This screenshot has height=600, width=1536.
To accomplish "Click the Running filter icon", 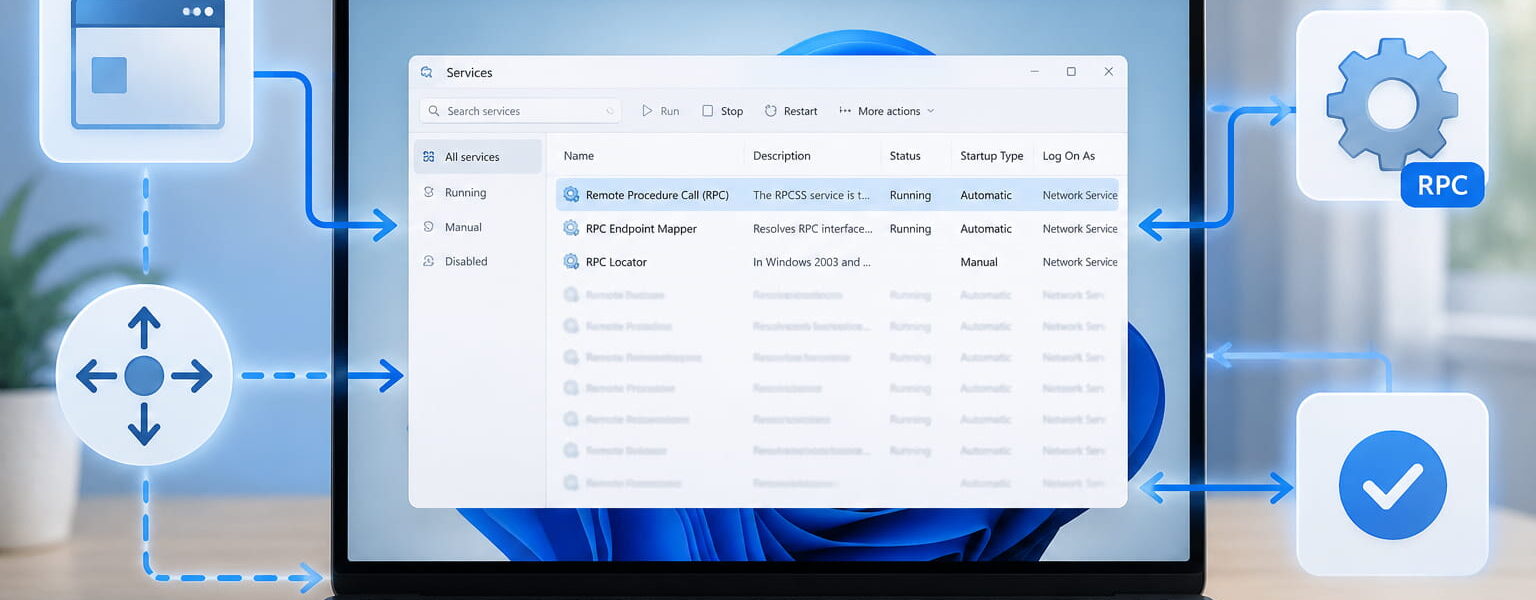I will click(429, 192).
